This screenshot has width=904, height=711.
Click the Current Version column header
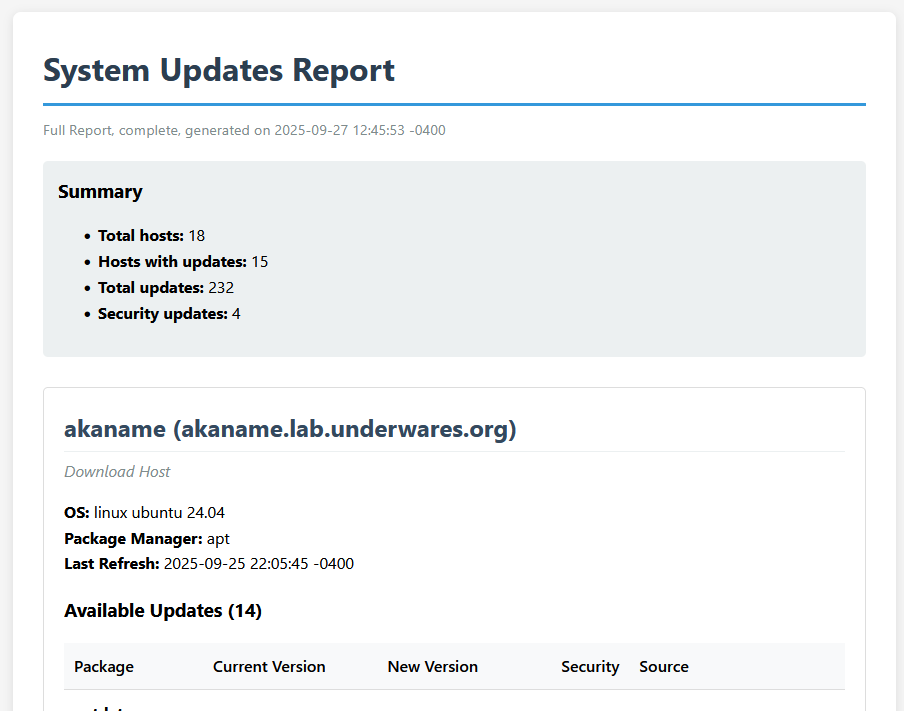click(269, 666)
